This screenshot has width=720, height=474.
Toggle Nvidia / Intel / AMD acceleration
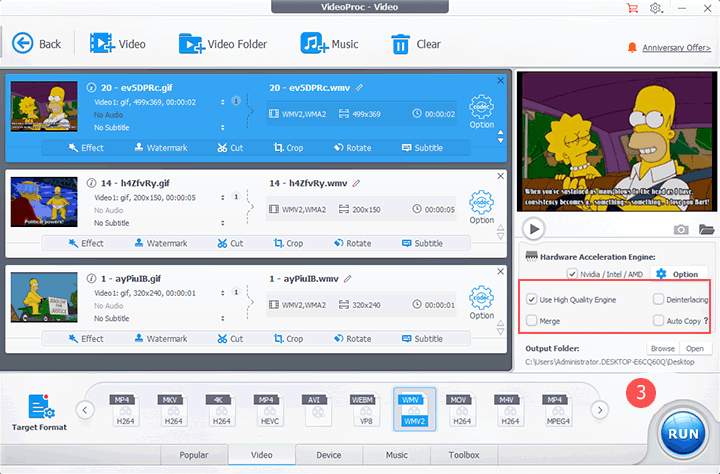click(572, 274)
